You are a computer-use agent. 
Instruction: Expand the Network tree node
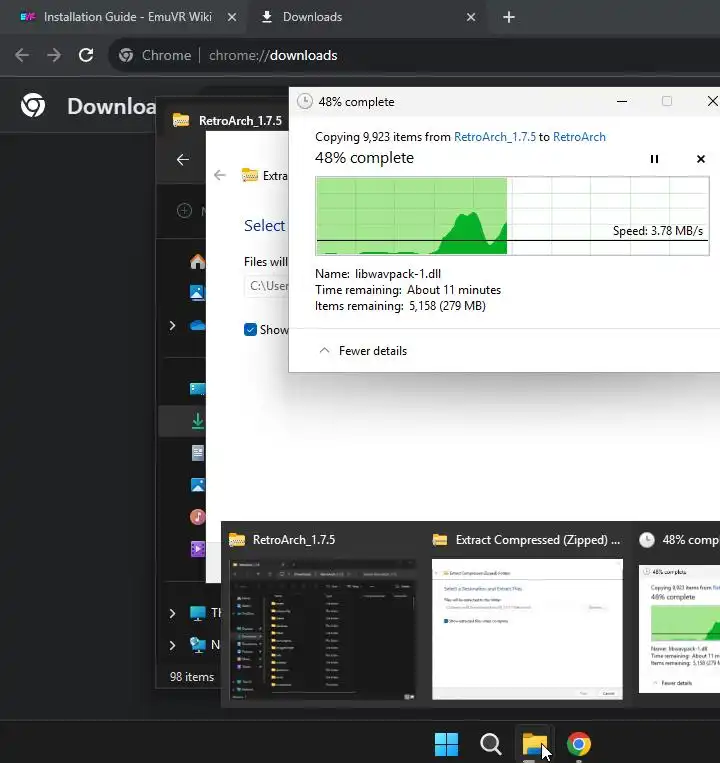[x=172, y=645]
